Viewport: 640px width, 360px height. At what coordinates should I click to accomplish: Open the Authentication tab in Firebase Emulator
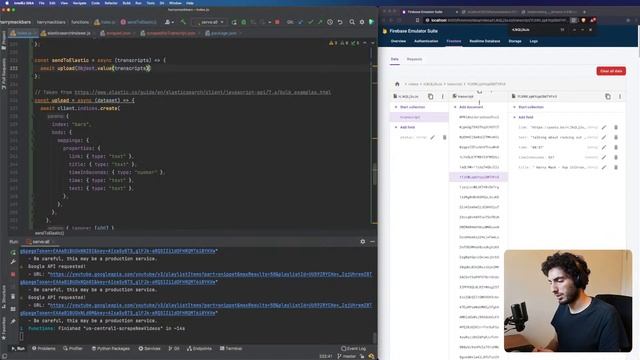click(x=426, y=41)
